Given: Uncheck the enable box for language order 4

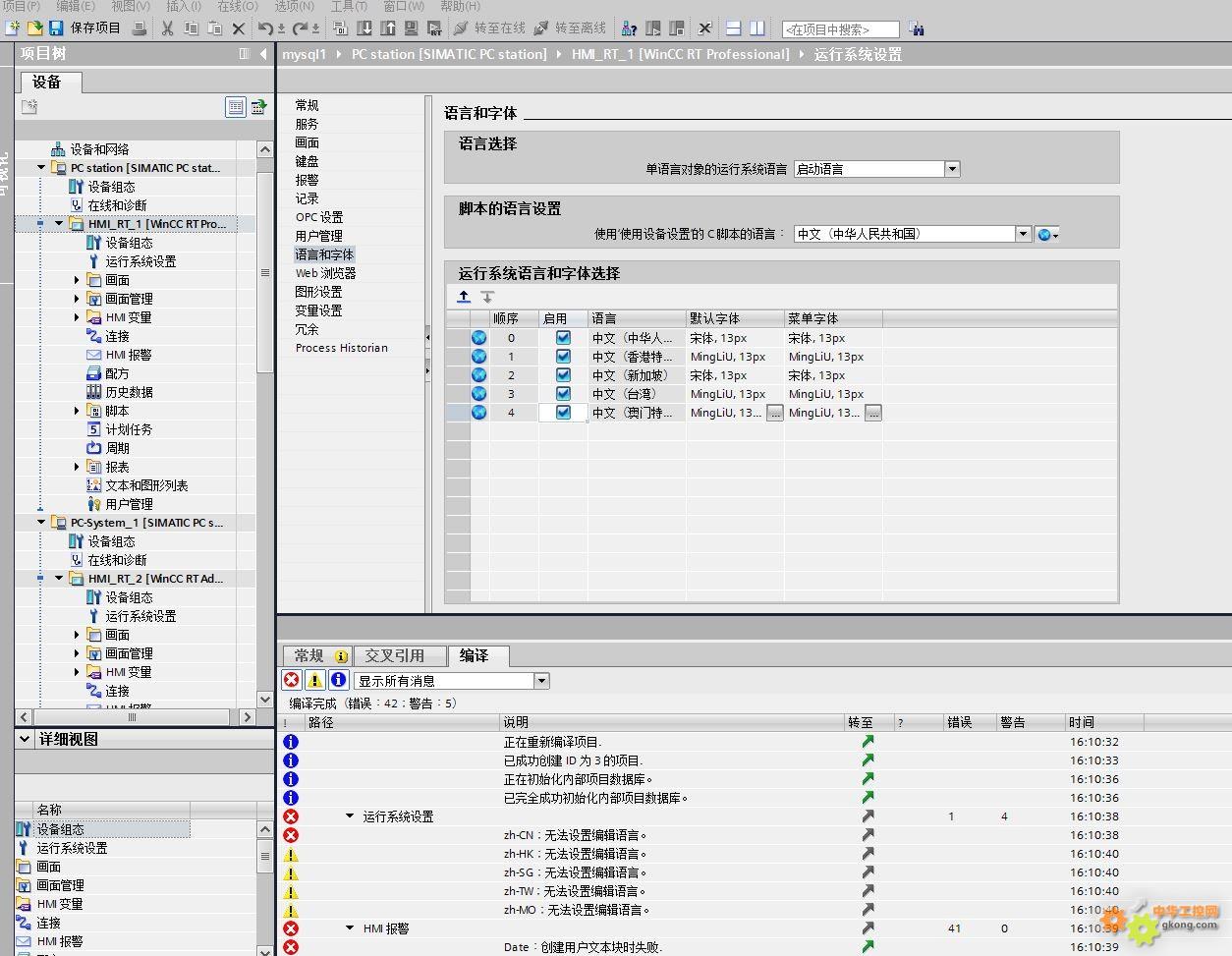Looking at the screenshot, I should 563,413.
